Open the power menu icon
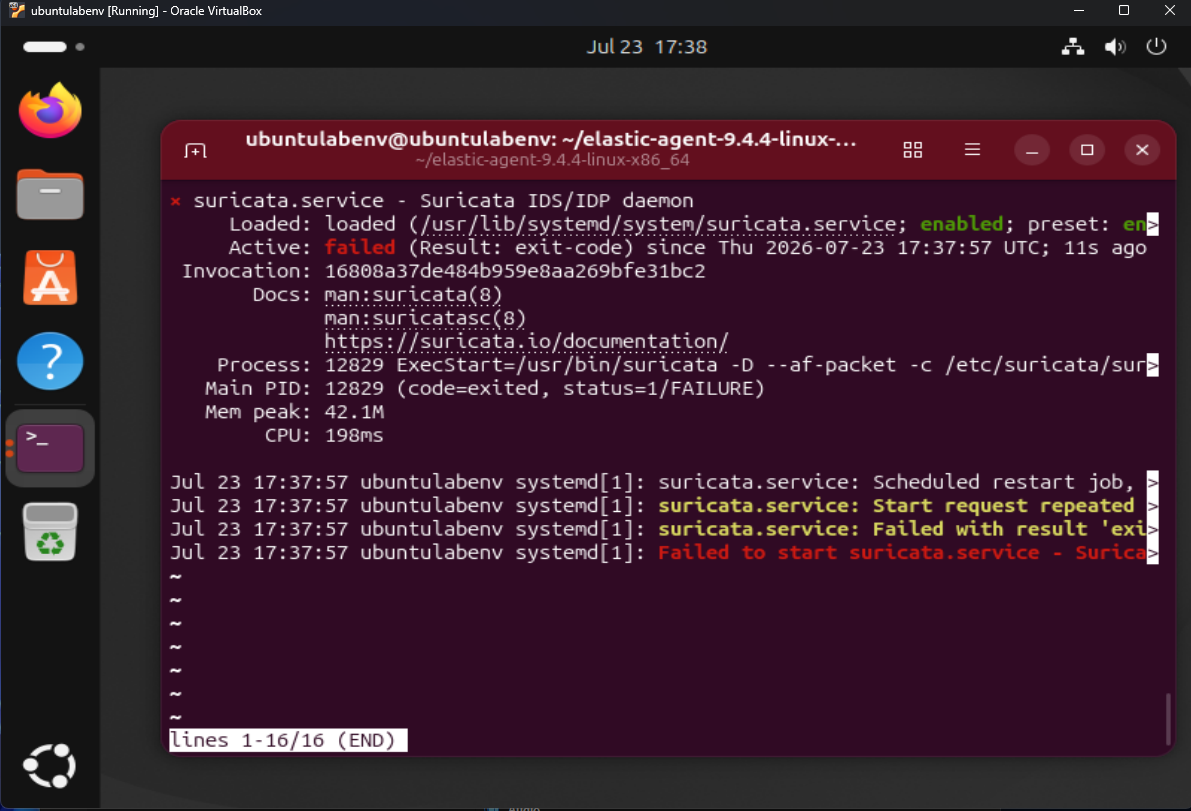 click(x=1156, y=47)
